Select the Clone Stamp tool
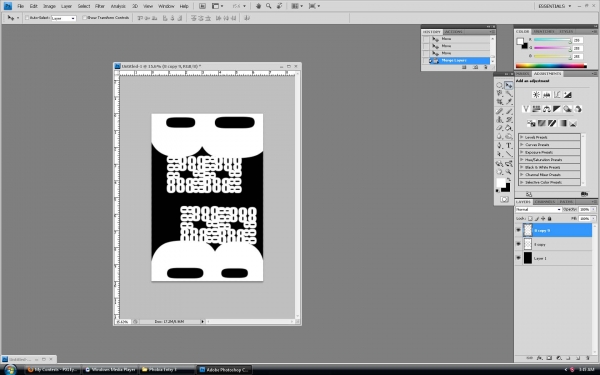Image resolution: width=600 pixels, height=375 pixels. [499, 119]
